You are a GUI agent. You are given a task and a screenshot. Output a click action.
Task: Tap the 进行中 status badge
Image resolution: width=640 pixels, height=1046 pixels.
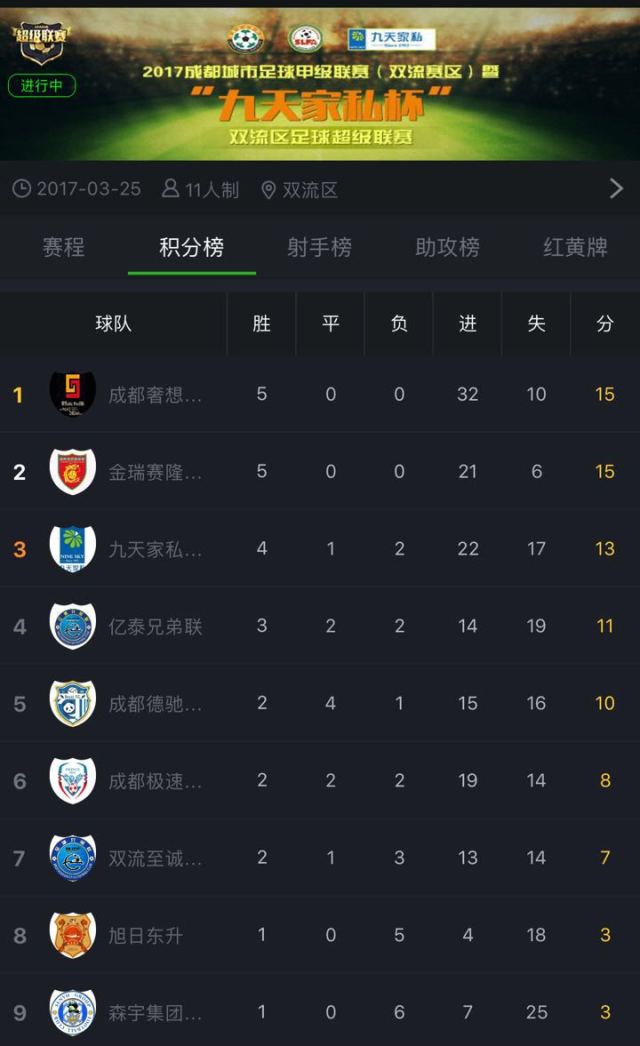pyautogui.click(x=42, y=85)
